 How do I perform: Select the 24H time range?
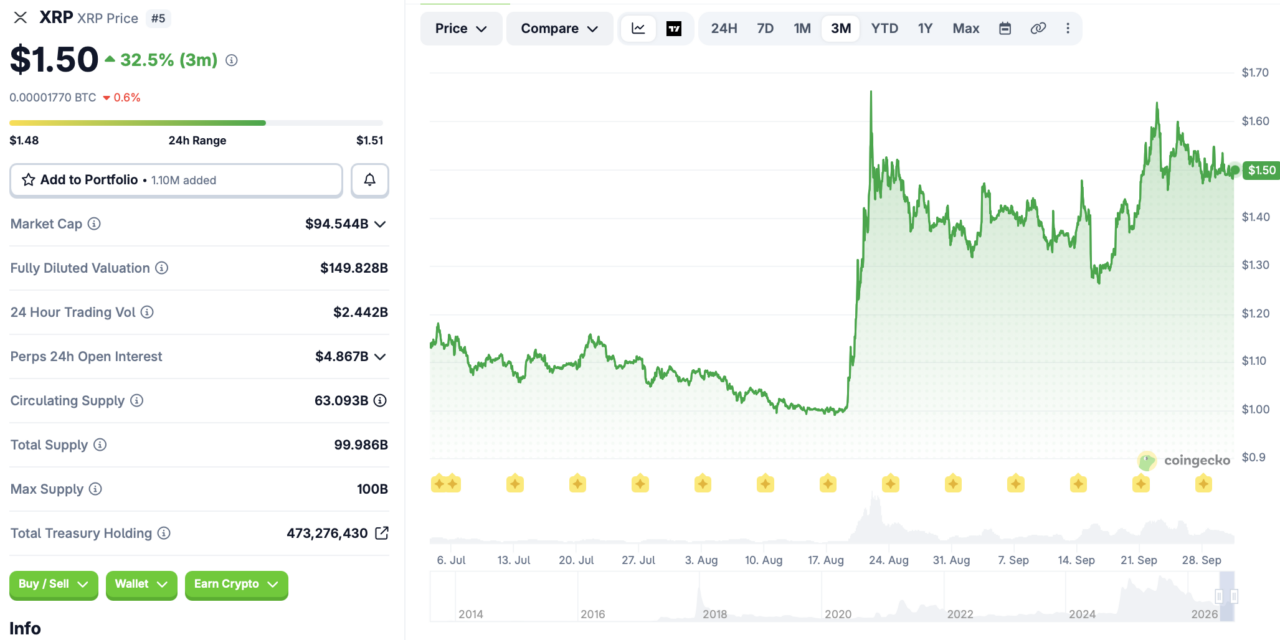724,28
